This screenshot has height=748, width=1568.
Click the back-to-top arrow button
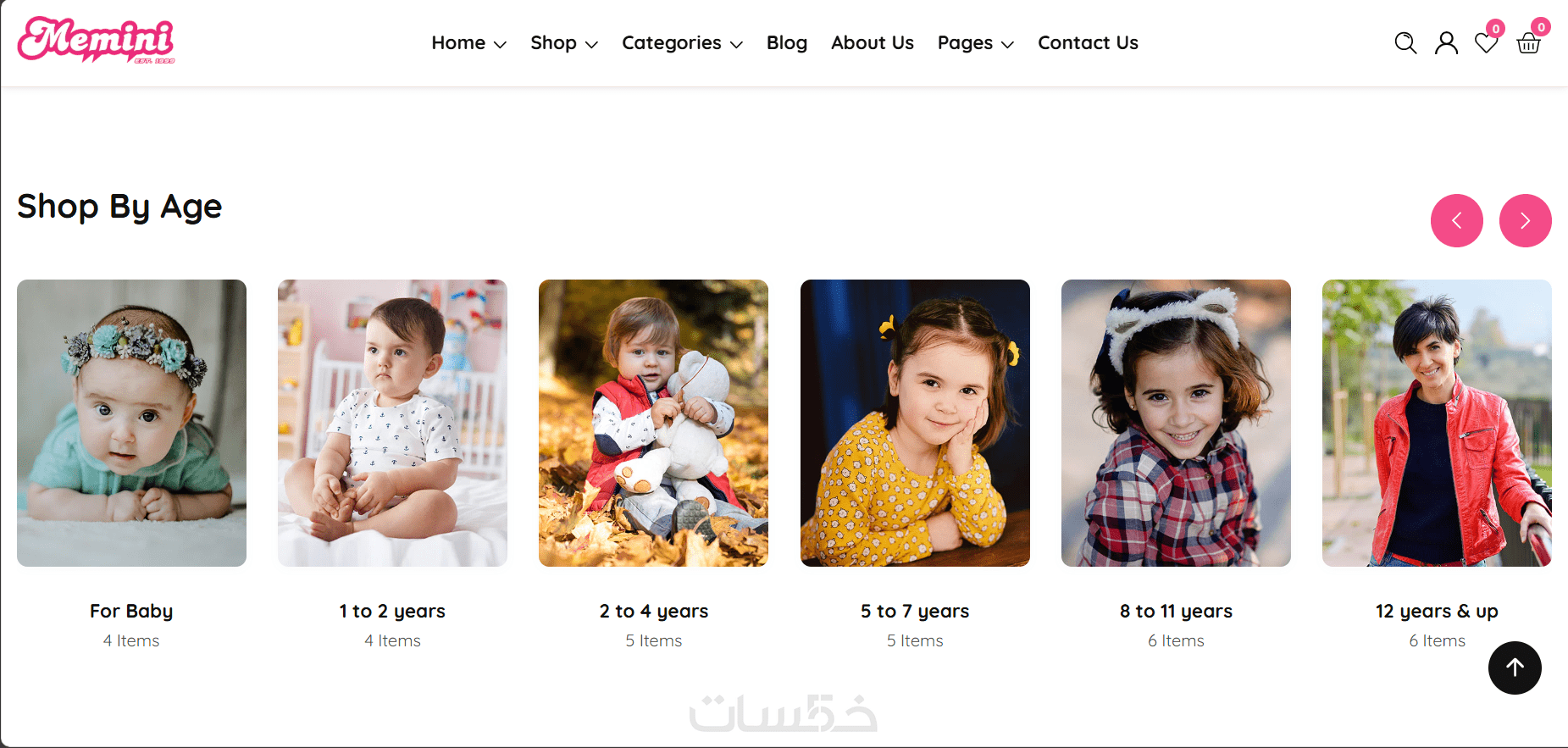coord(1515,668)
